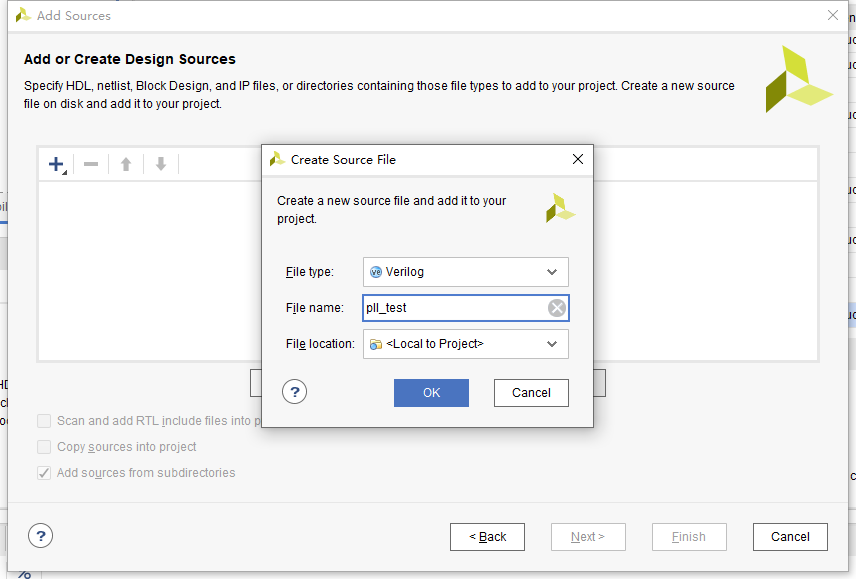
Task: Cancel the Create Source File dialog
Action: click(531, 393)
